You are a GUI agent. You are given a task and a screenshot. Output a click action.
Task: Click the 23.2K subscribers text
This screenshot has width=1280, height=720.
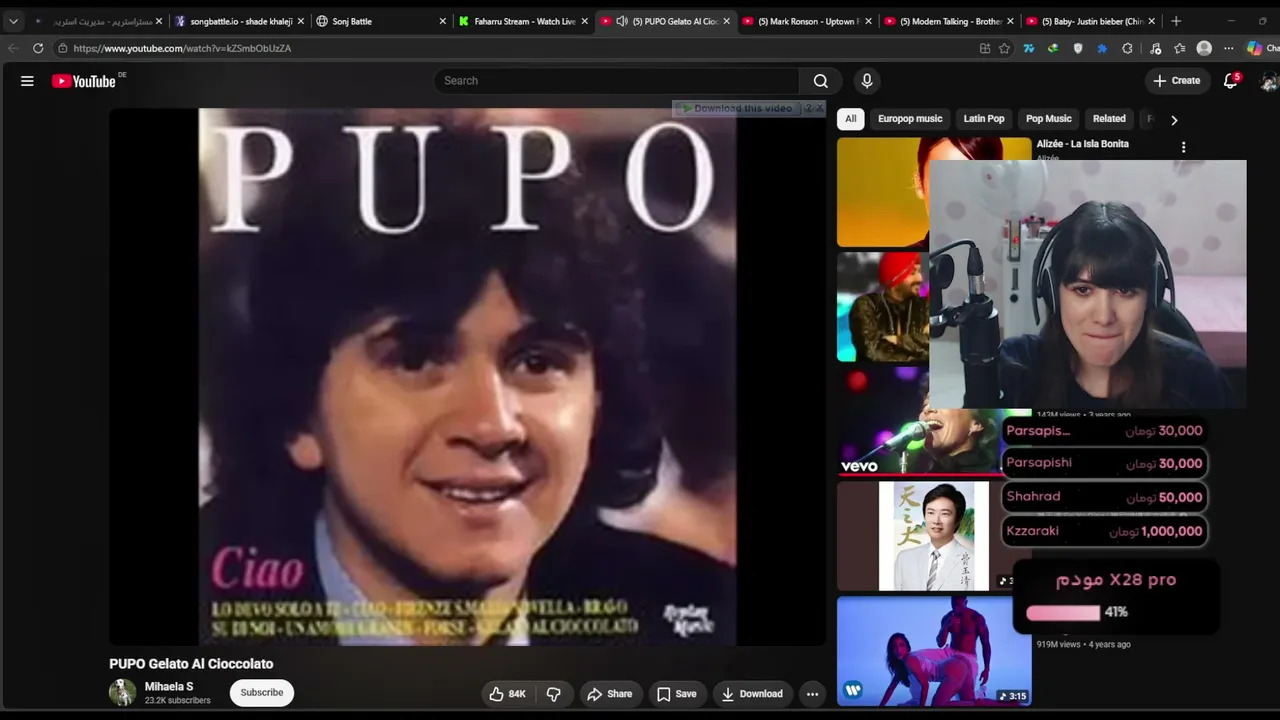(178, 701)
